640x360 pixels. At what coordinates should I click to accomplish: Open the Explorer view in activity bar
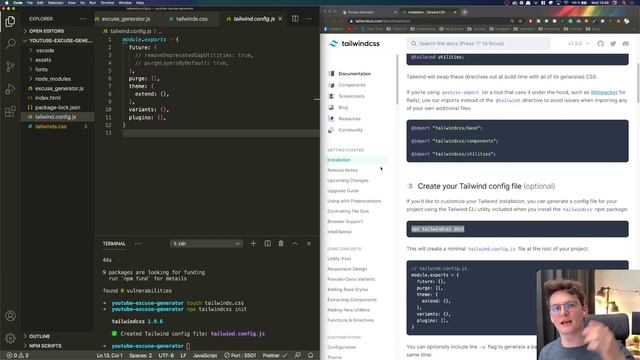10,21
